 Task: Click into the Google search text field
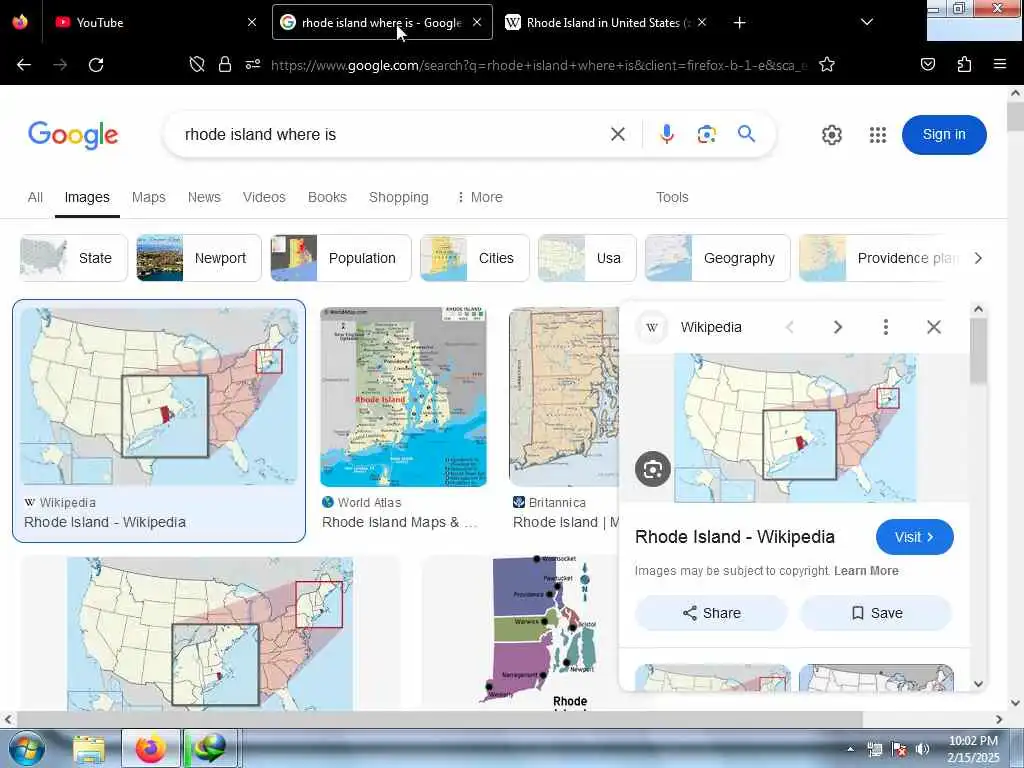click(x=392, y=135)
